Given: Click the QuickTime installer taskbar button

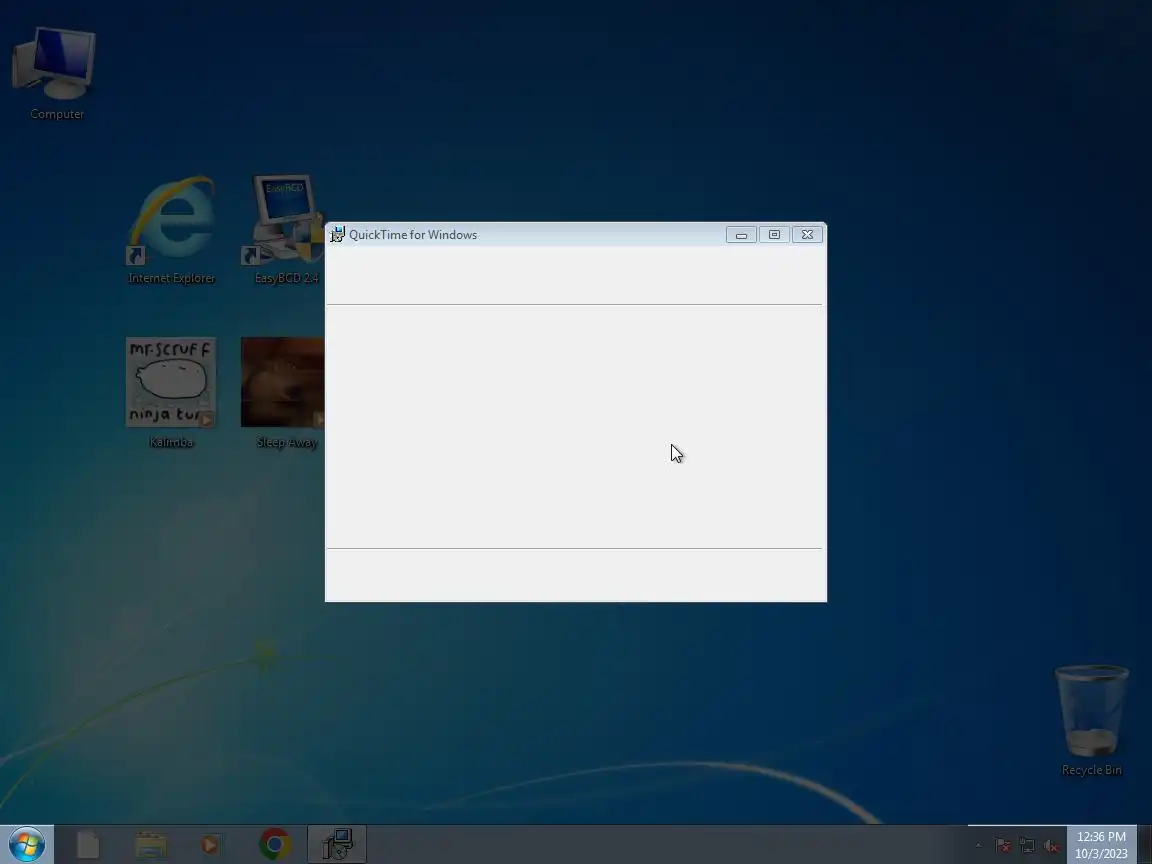Looking at the screenshot, I should [x=337, y=844].
